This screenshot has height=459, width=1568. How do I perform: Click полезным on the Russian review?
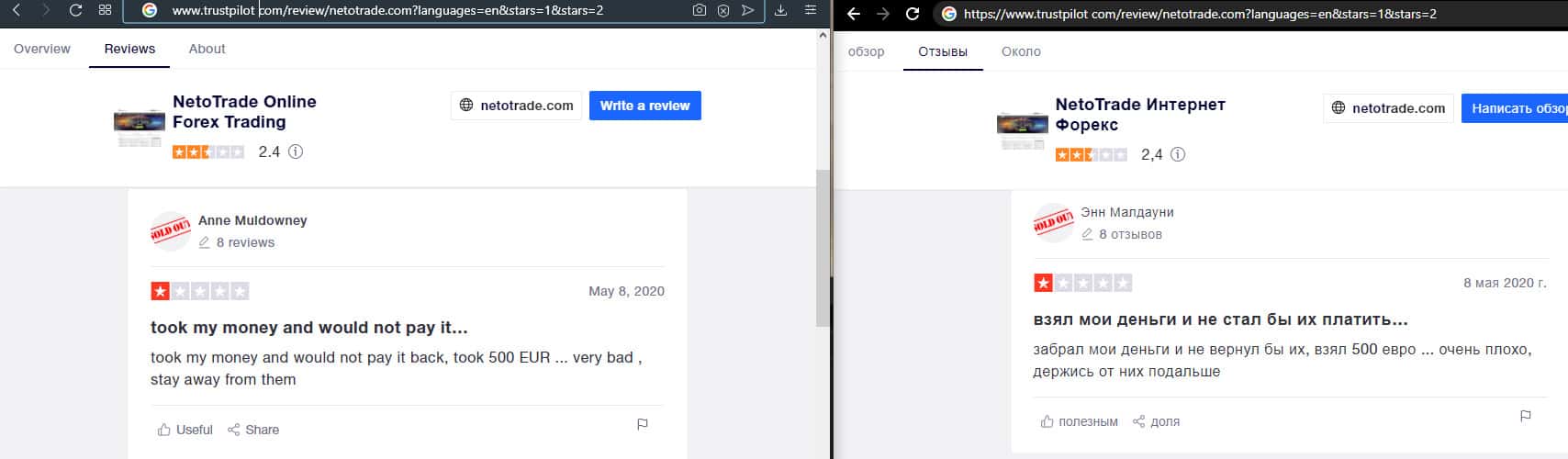[x=1079, y=421]
